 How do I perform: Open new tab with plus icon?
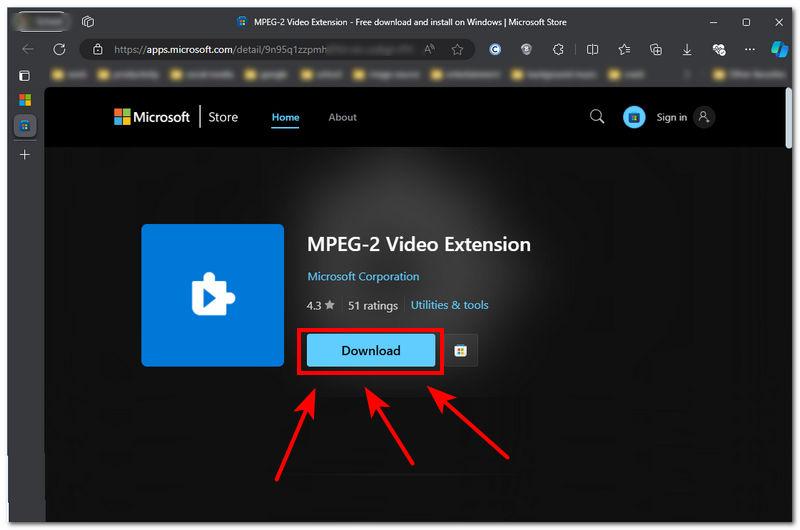(25, 154)
